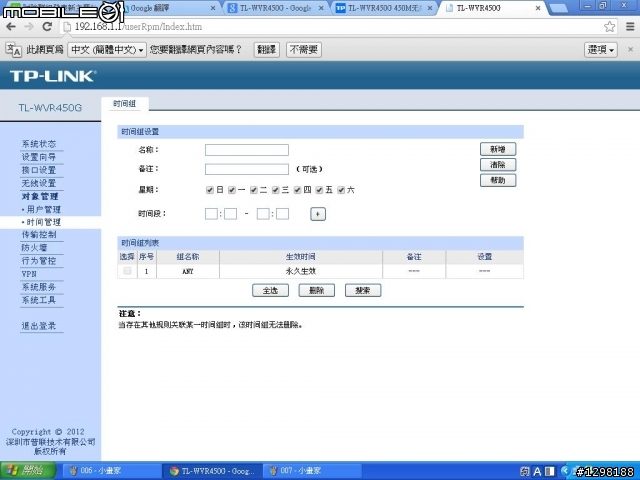Click the 名称 name input field
The image size is (640, 480).
point(247,150)
